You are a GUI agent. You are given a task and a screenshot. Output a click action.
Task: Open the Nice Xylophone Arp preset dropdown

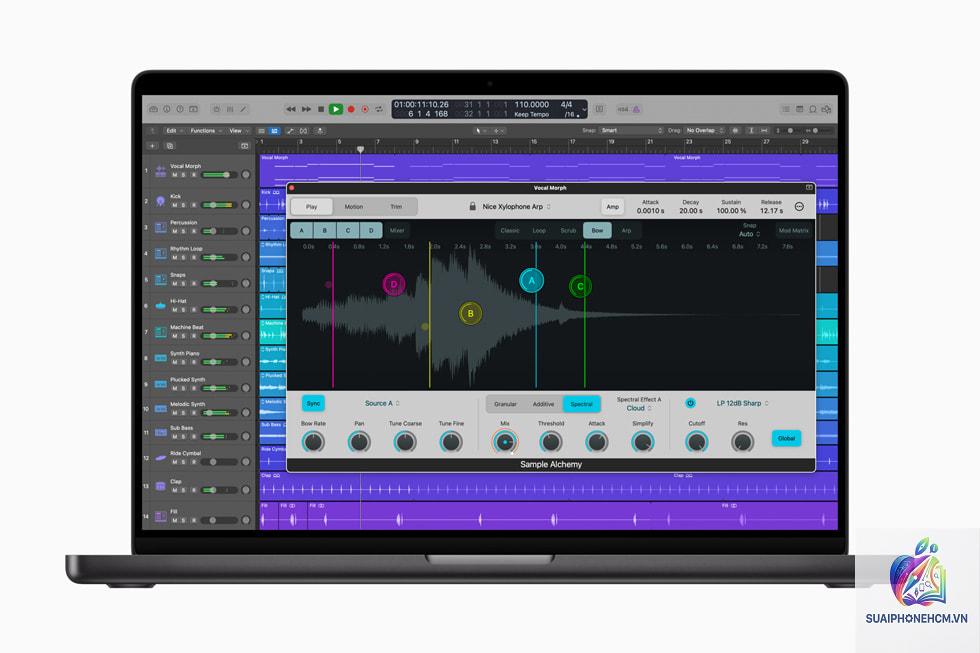click(516, 207)
